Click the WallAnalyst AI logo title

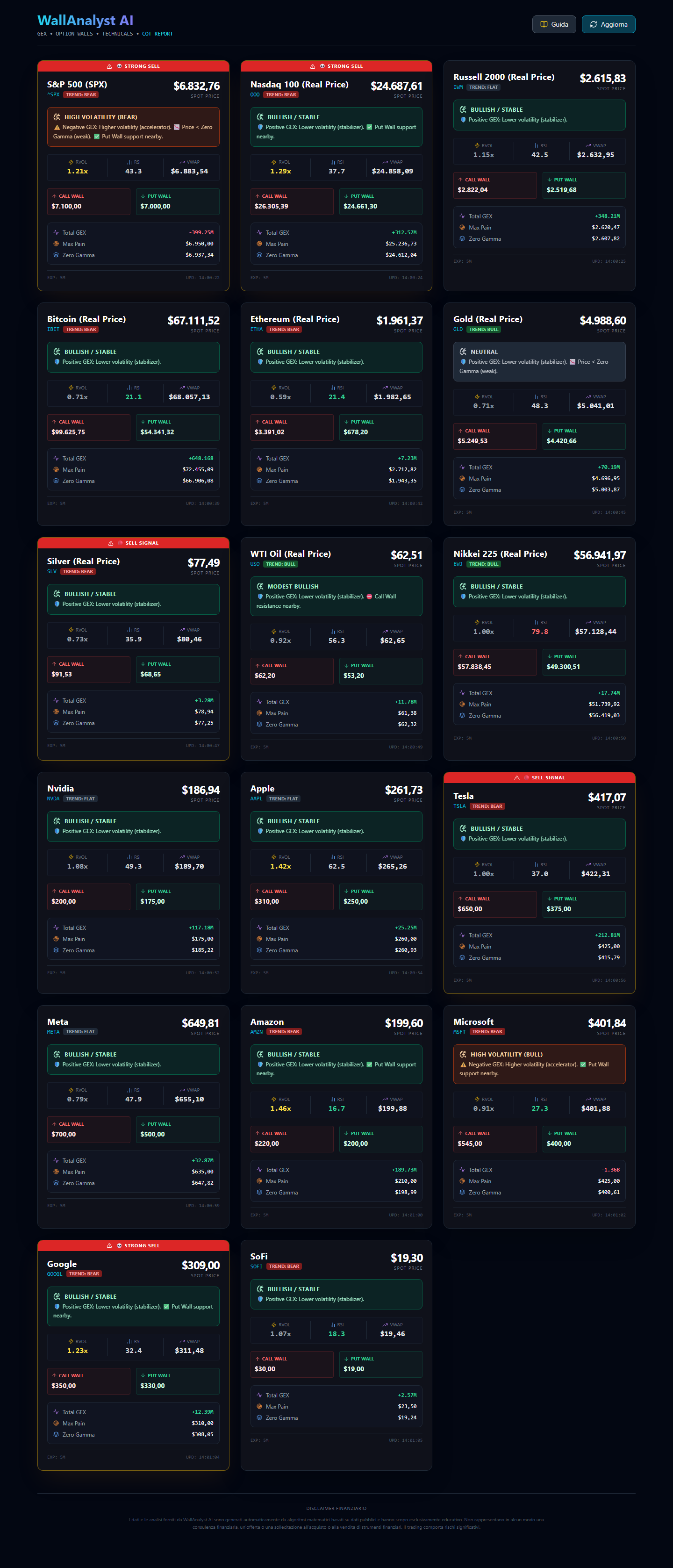point(85,21)
